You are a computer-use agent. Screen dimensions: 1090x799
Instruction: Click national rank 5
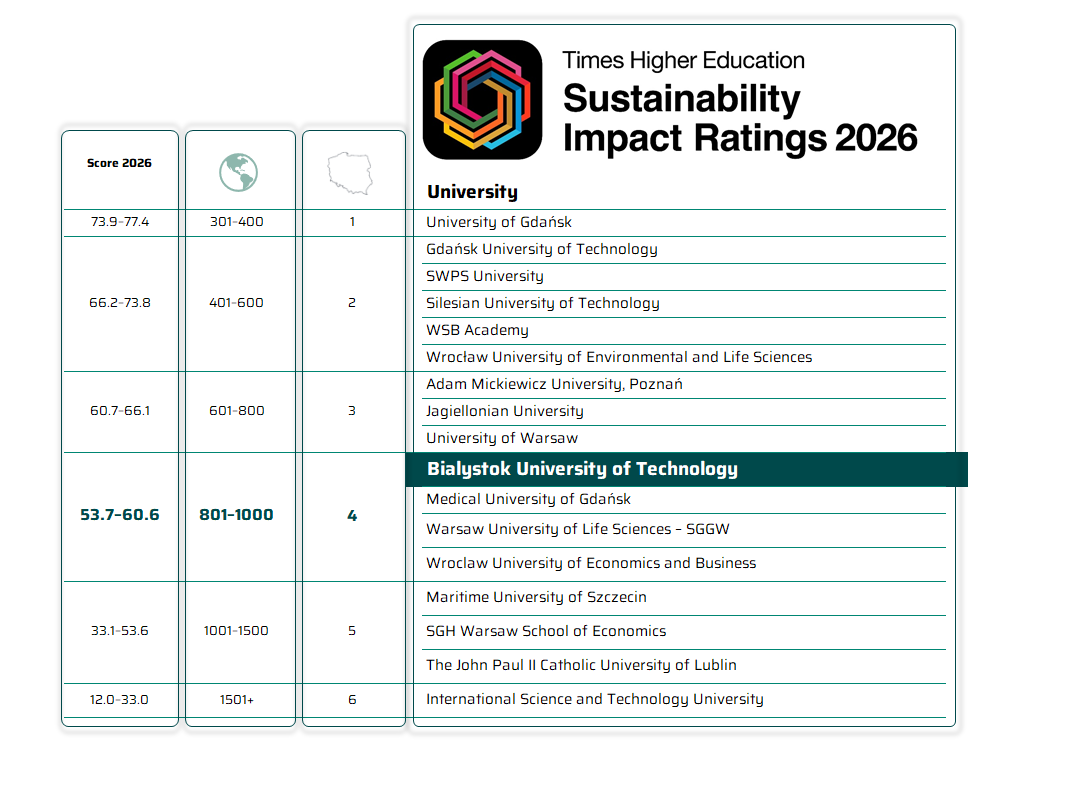pos(352,631)
